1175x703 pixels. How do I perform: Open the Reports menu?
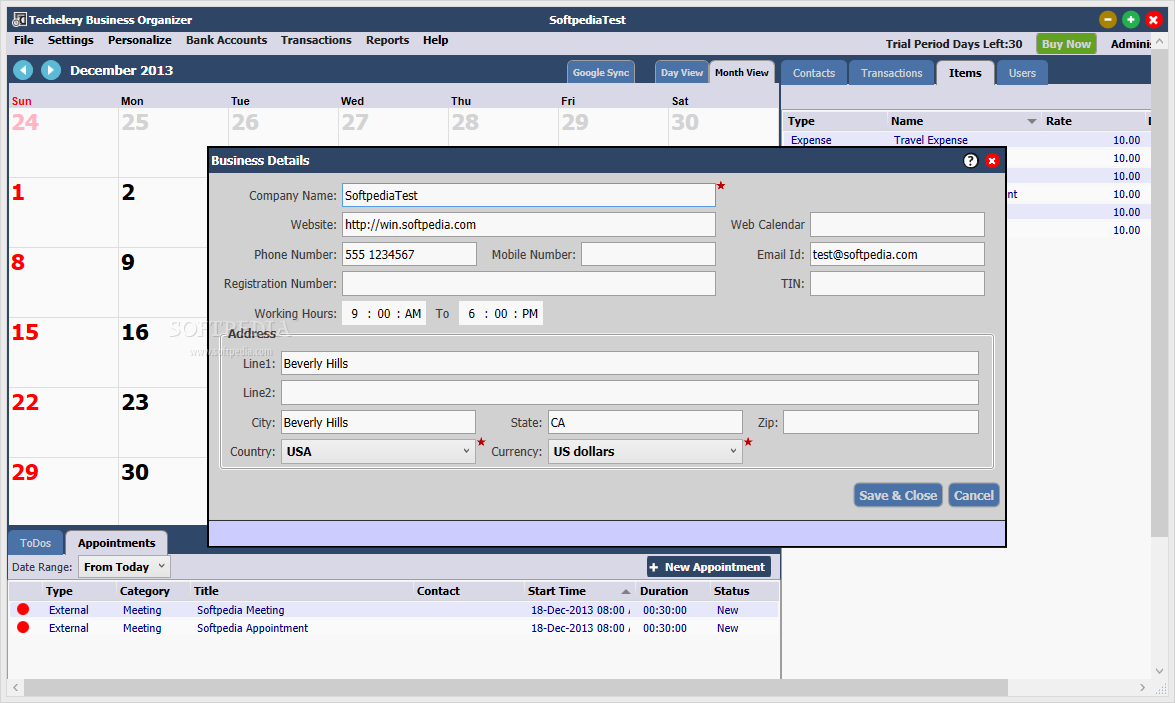[x=387, y=40]
